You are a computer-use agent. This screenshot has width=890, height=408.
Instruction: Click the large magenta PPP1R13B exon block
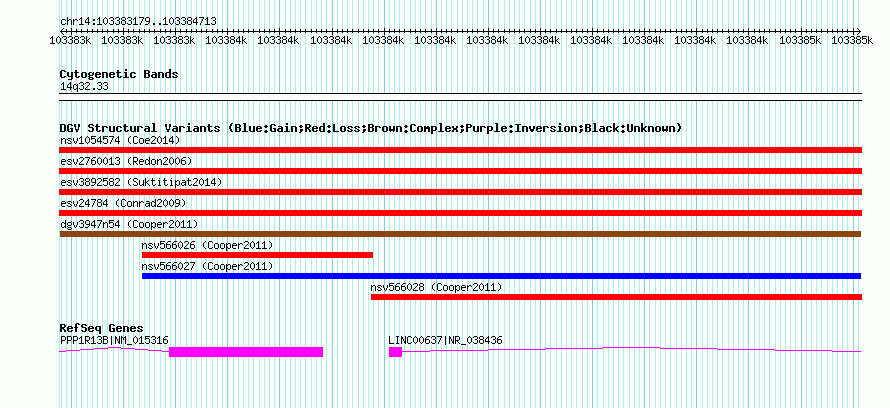(246, 352)
